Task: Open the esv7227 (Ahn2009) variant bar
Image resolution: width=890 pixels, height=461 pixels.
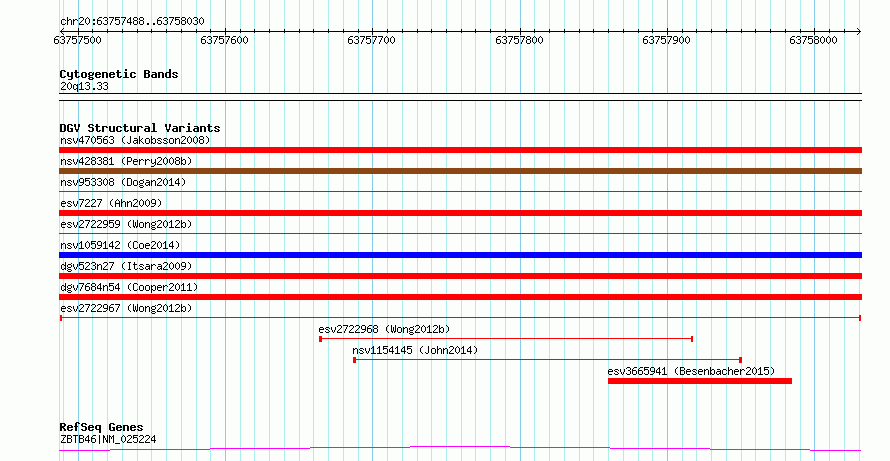Action: 460,213
